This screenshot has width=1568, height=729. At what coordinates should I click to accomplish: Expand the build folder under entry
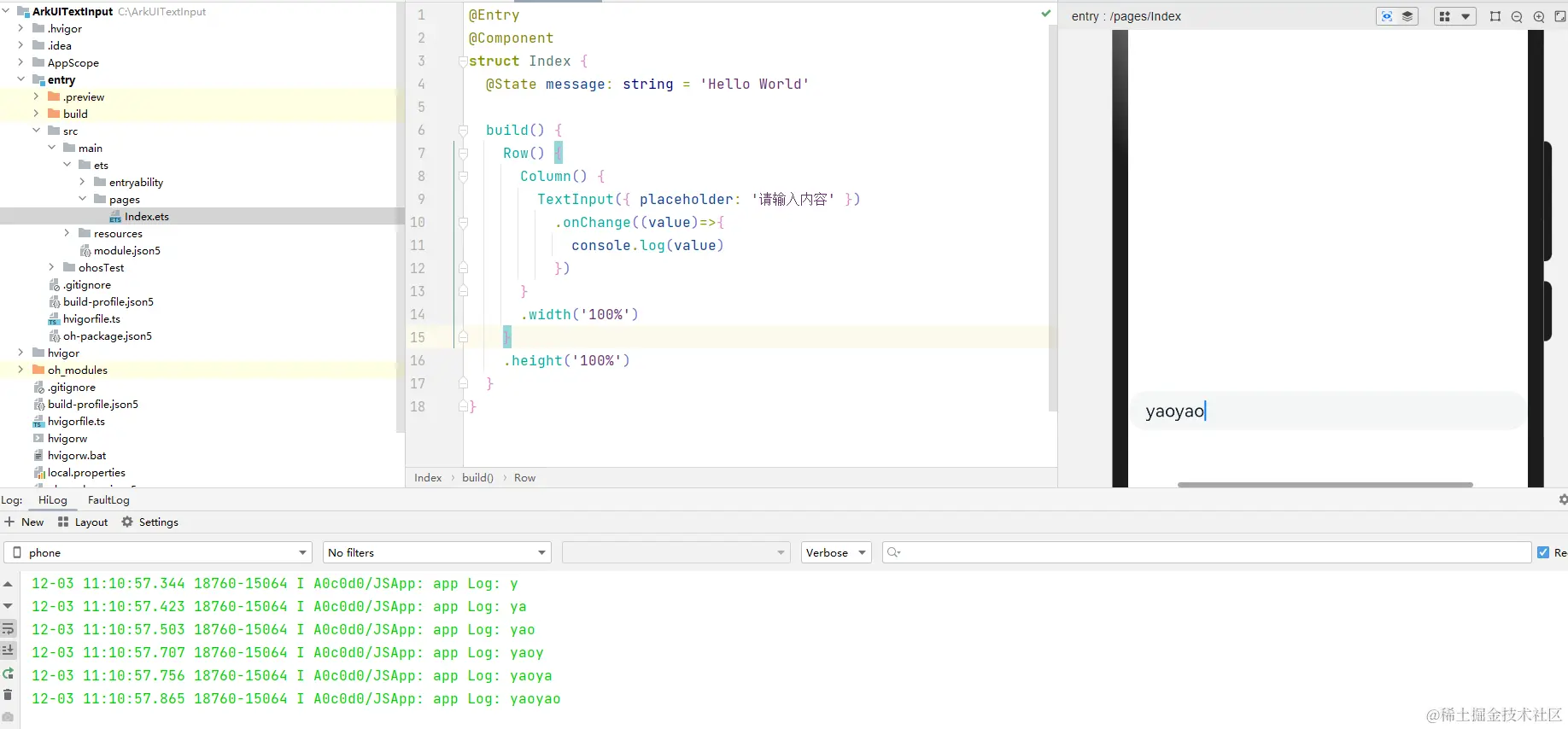36,114
